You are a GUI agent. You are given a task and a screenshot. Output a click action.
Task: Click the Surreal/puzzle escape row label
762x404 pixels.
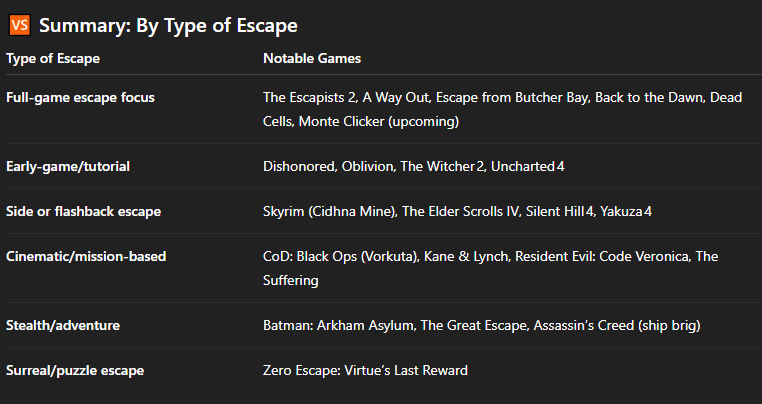click(x=75, y=370)
